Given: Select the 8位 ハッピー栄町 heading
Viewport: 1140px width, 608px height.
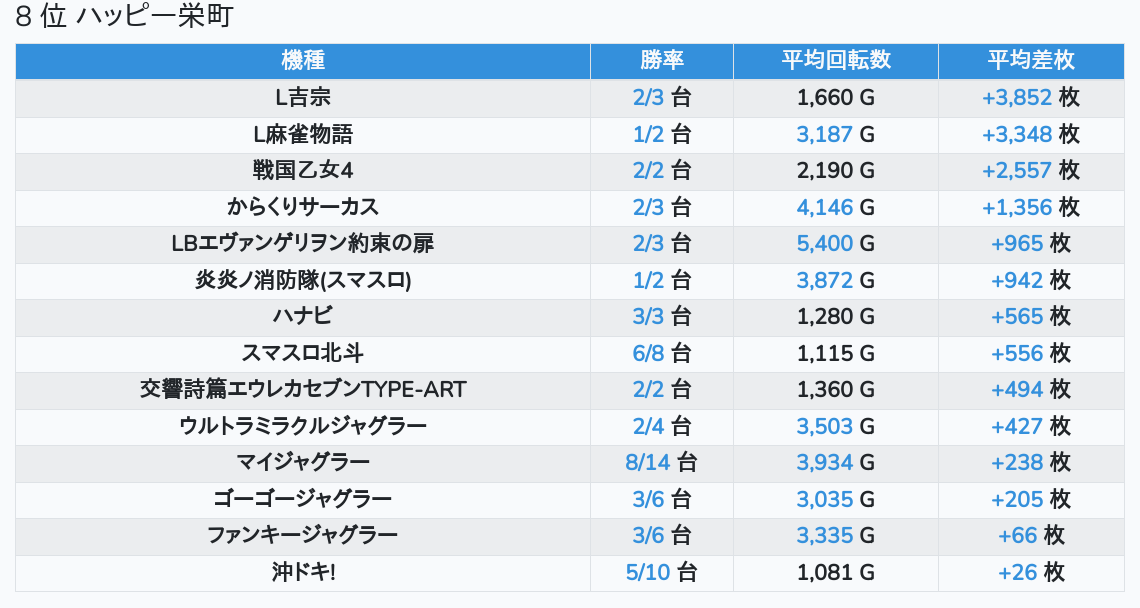Looking at the screenshot, I should 124,16.
